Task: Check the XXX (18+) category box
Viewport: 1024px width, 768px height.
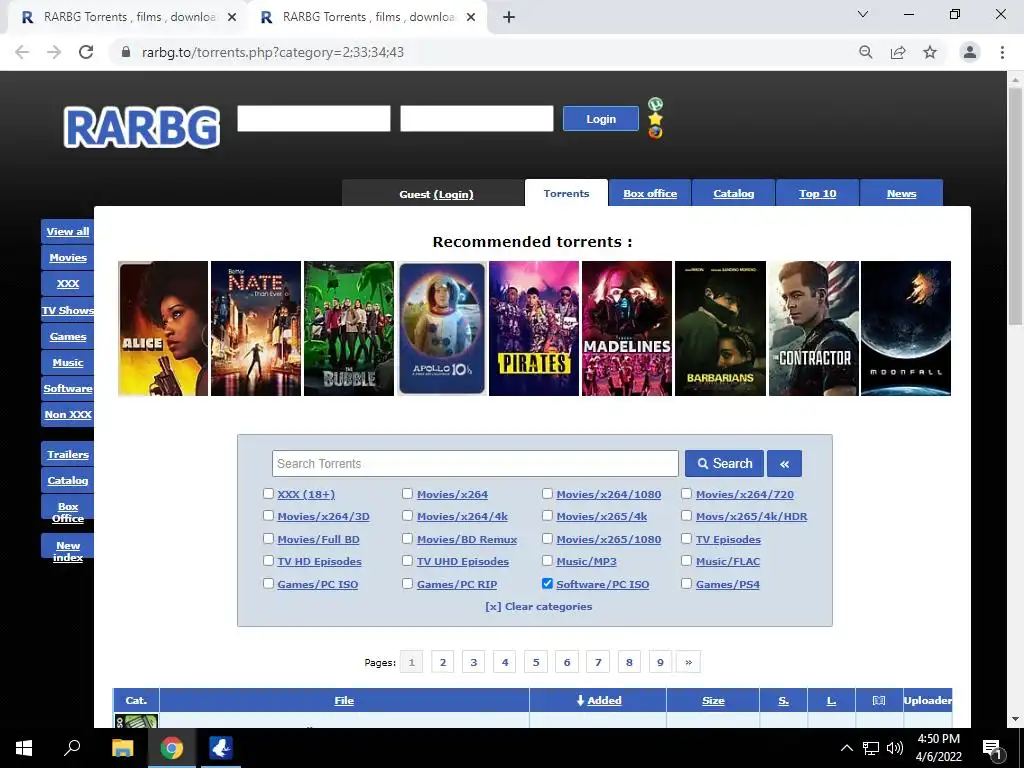Action: (x=268, y=494)
